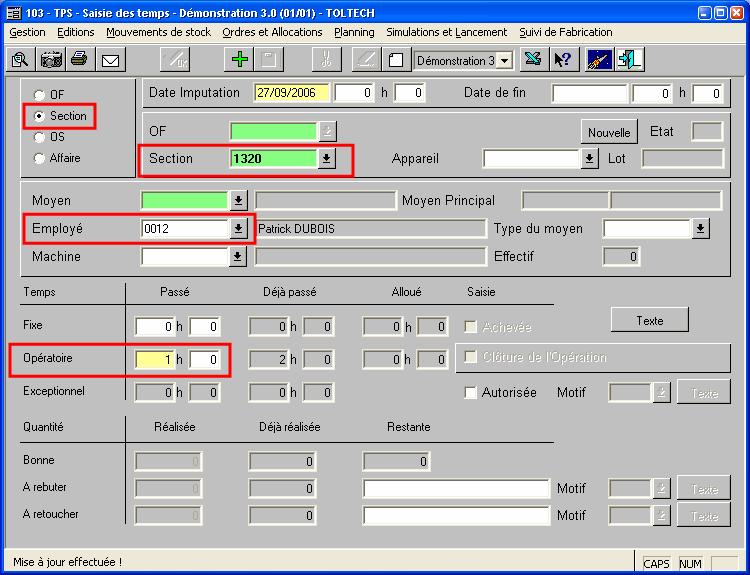The width and height of the screenshot is (750, 575).
Task: Click the yellow Date Imputation field
Action: 291,93
